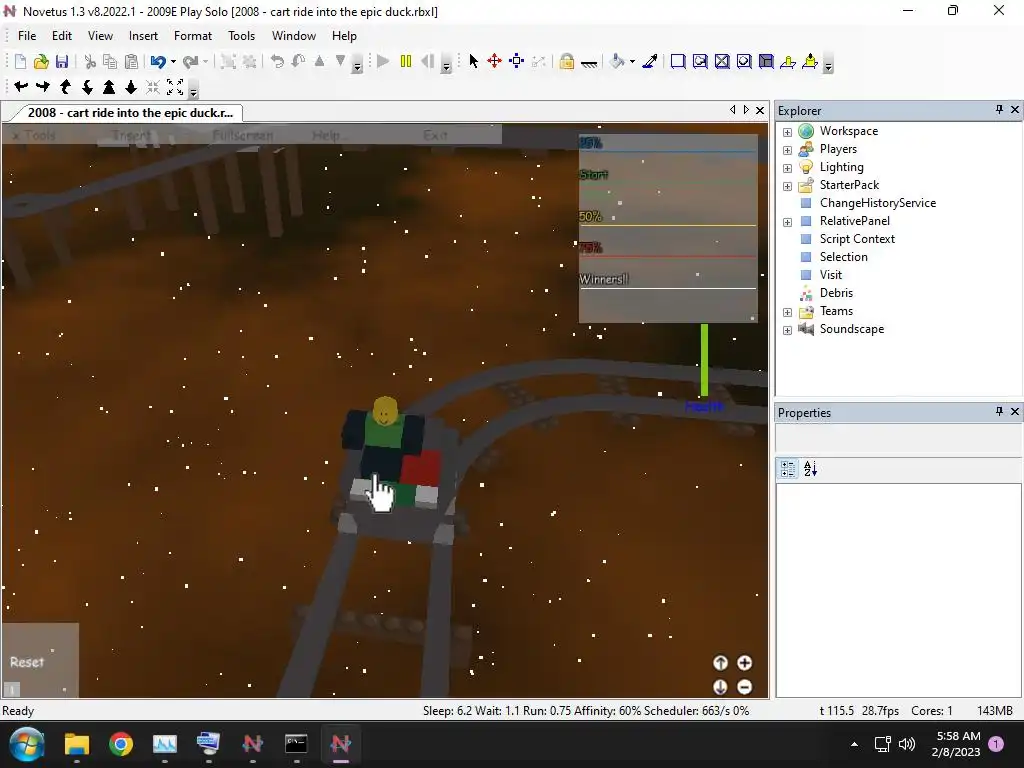This screenshot has width=1024, height=768.
Task: Open a place with the folder icon
Action: pyautogui.click(x=41, y=61)
